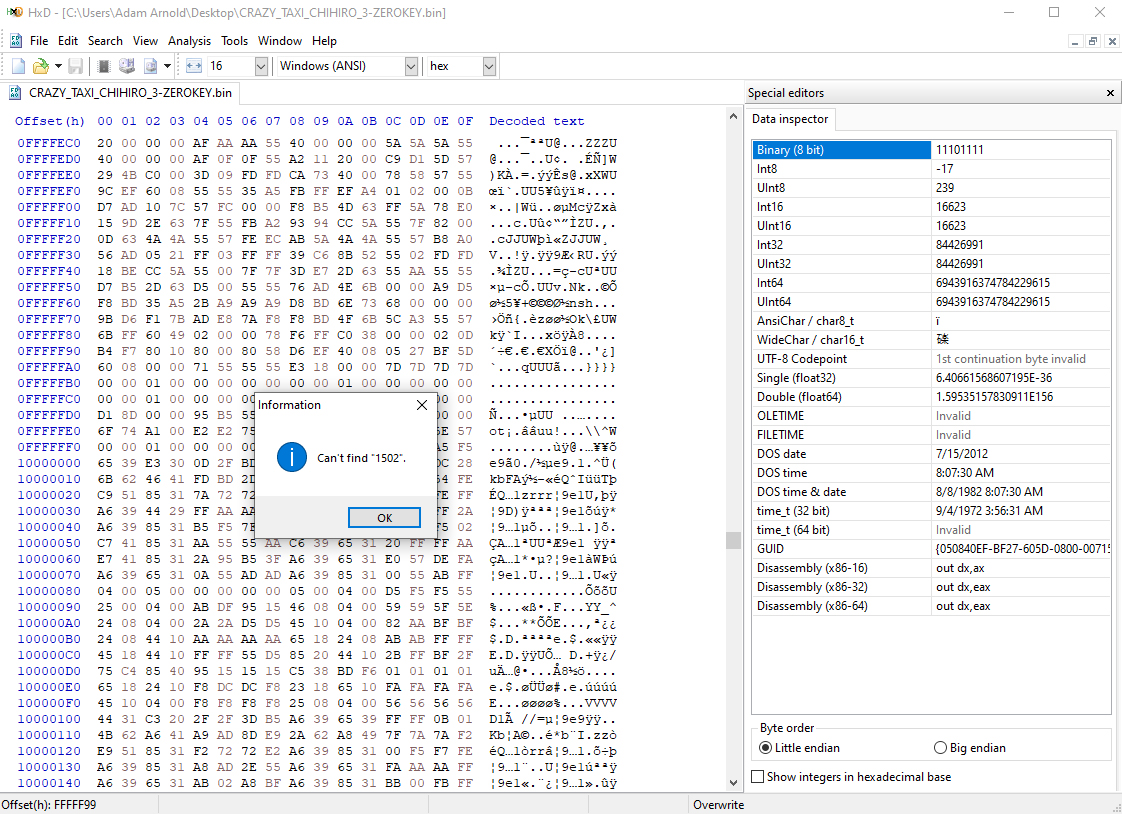Open the Analysis menu
Screen dimensions: 1122x814
click(x=190, y=41)
